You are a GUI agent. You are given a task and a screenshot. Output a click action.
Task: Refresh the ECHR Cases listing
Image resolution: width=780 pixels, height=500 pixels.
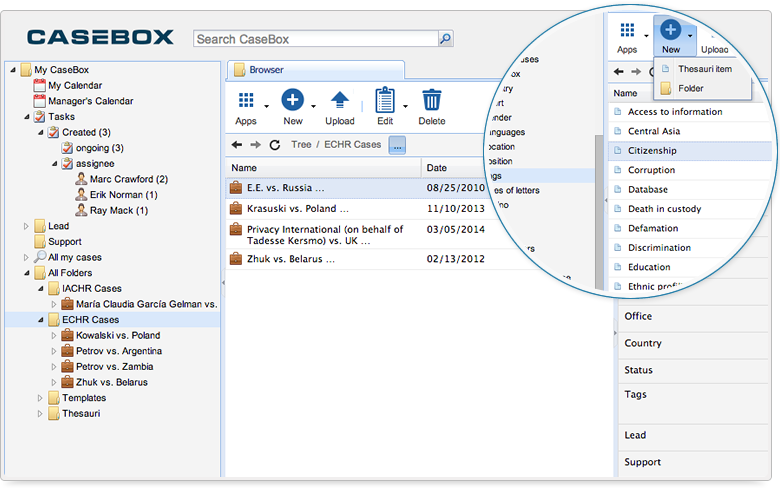click(275, 145)
